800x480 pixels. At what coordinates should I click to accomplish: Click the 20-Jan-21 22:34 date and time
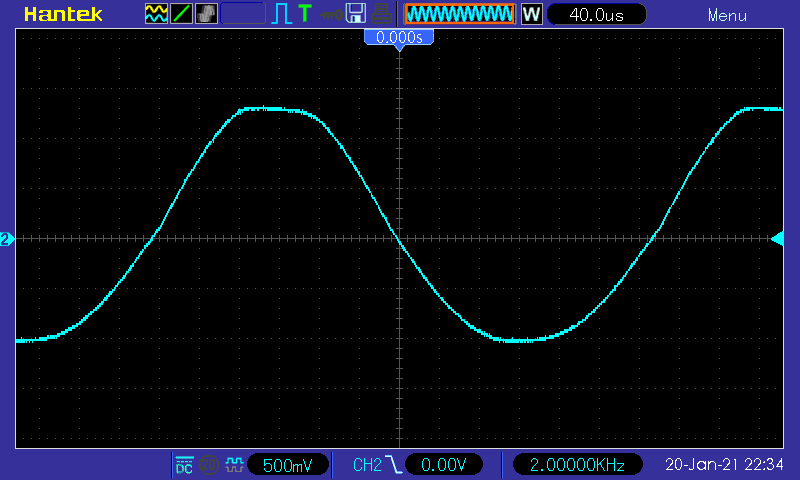[724, 464]
